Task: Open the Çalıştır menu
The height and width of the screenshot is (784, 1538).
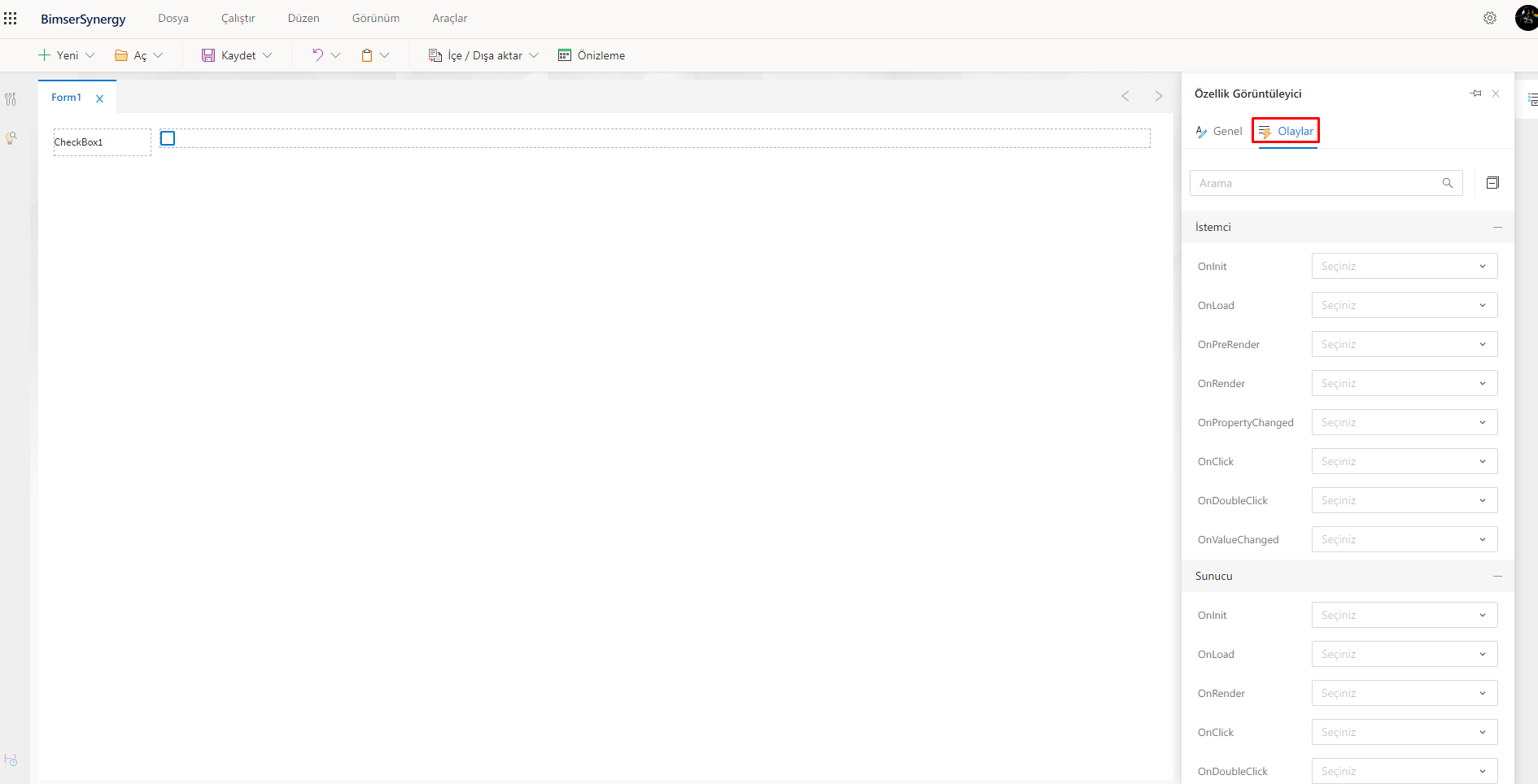Action: click(x=238, y=18)
